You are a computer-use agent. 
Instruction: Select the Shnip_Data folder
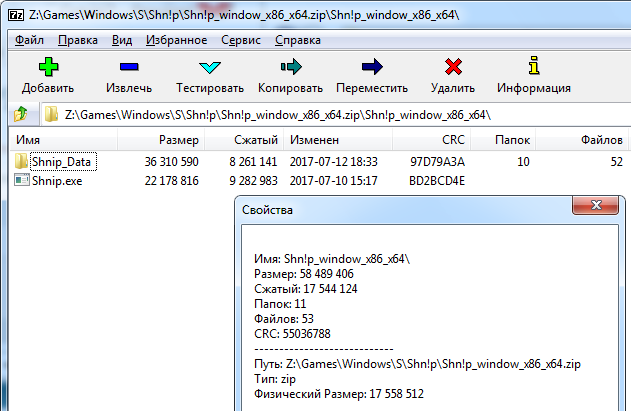(62, 161)
